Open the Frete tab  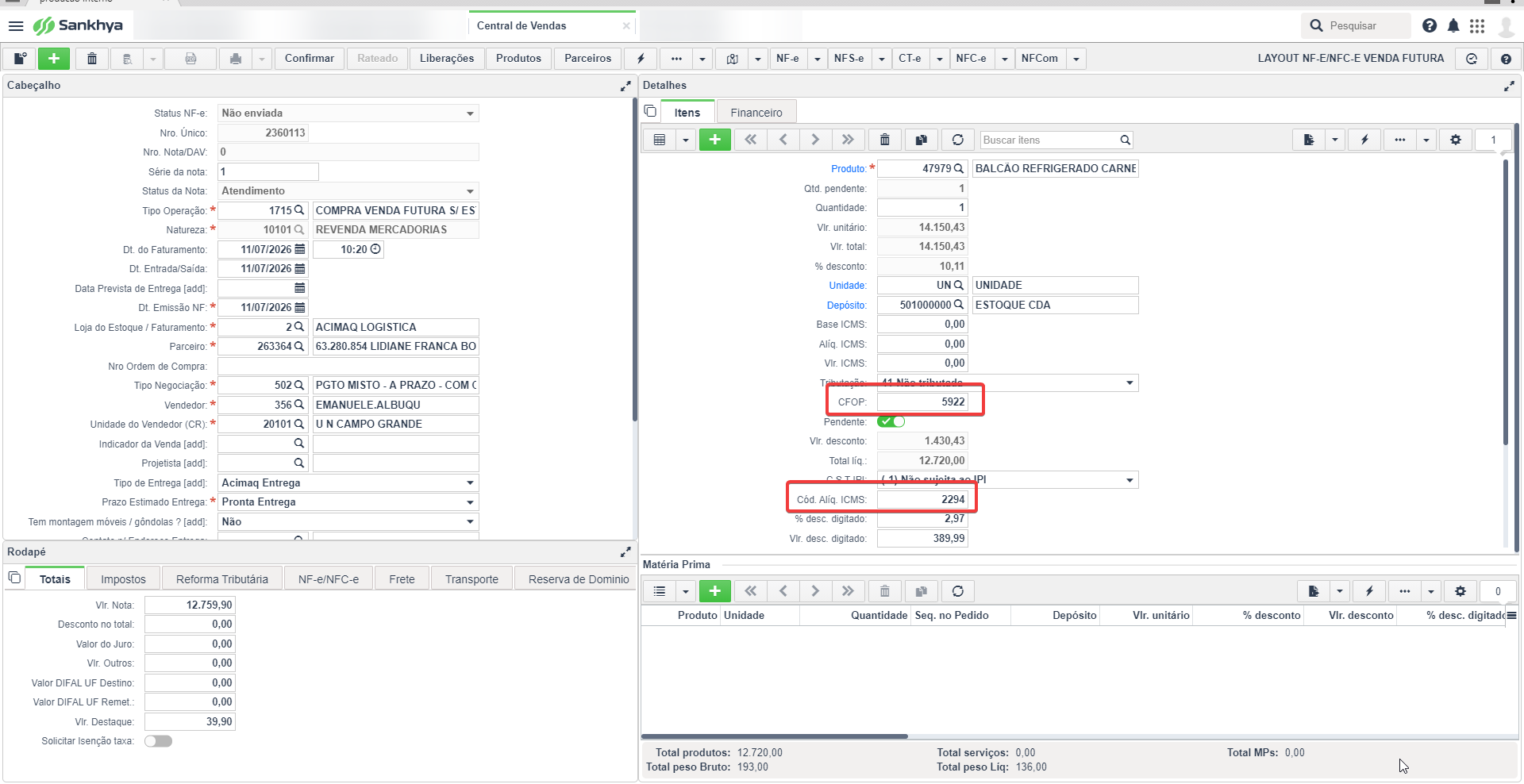click(402, 579)
